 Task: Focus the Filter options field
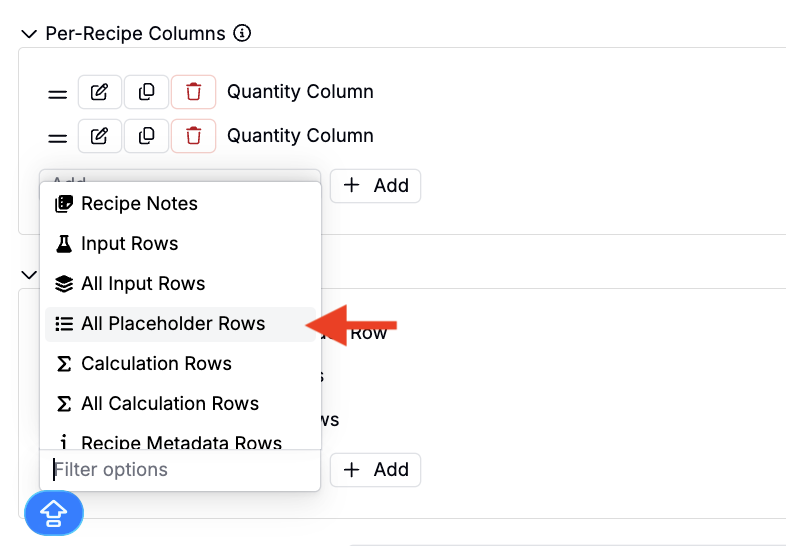pos(180,470)
